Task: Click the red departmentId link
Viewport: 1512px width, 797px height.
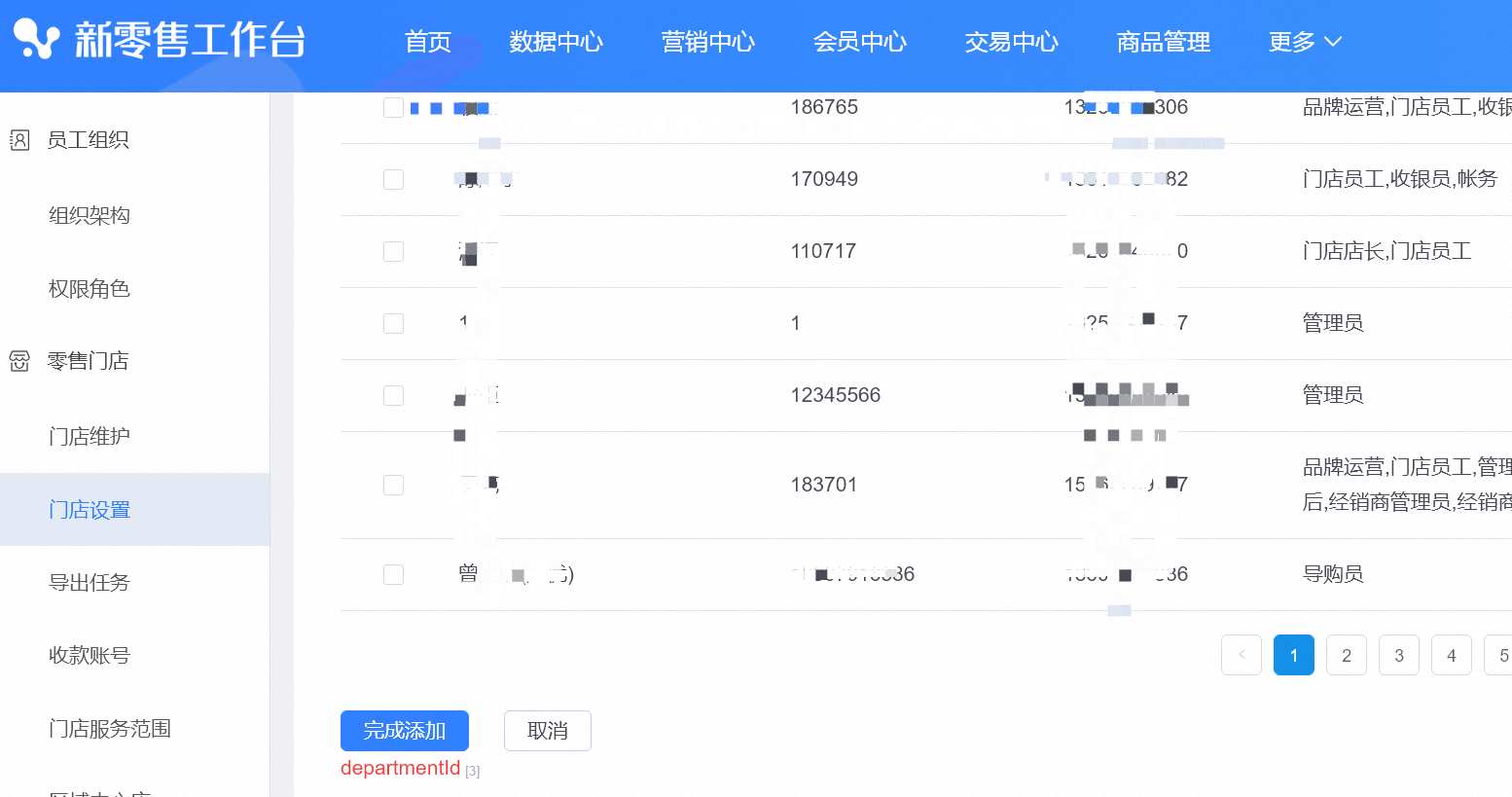Action: (400, 768)
